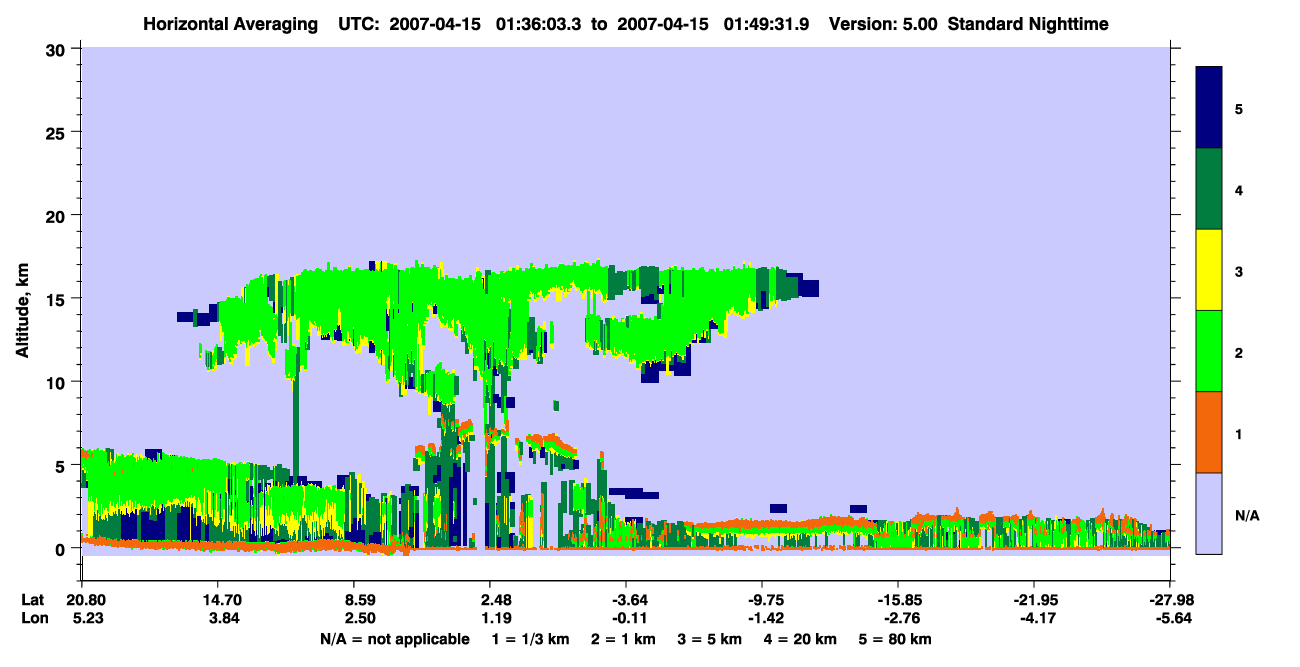Screen dimensions: 1300x667
Task: Click the longitude value -1.42
Action: pos(762,618)
